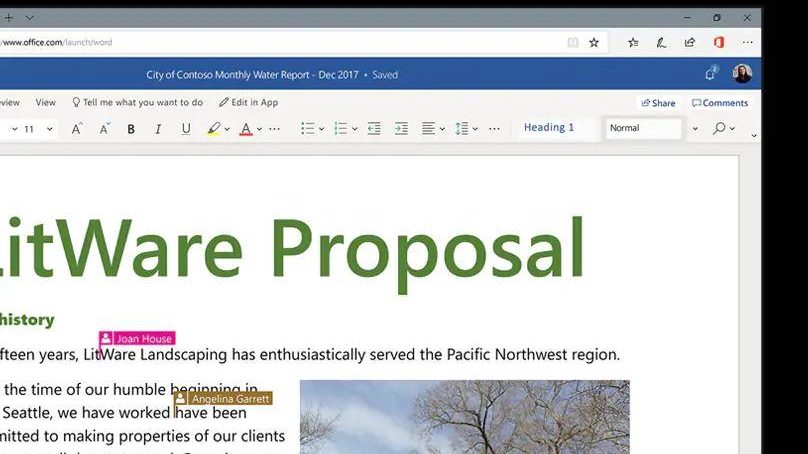The height and width of the screenshot is (454, 808).
Task: Click the Saved status text
Action: (385, 75)
